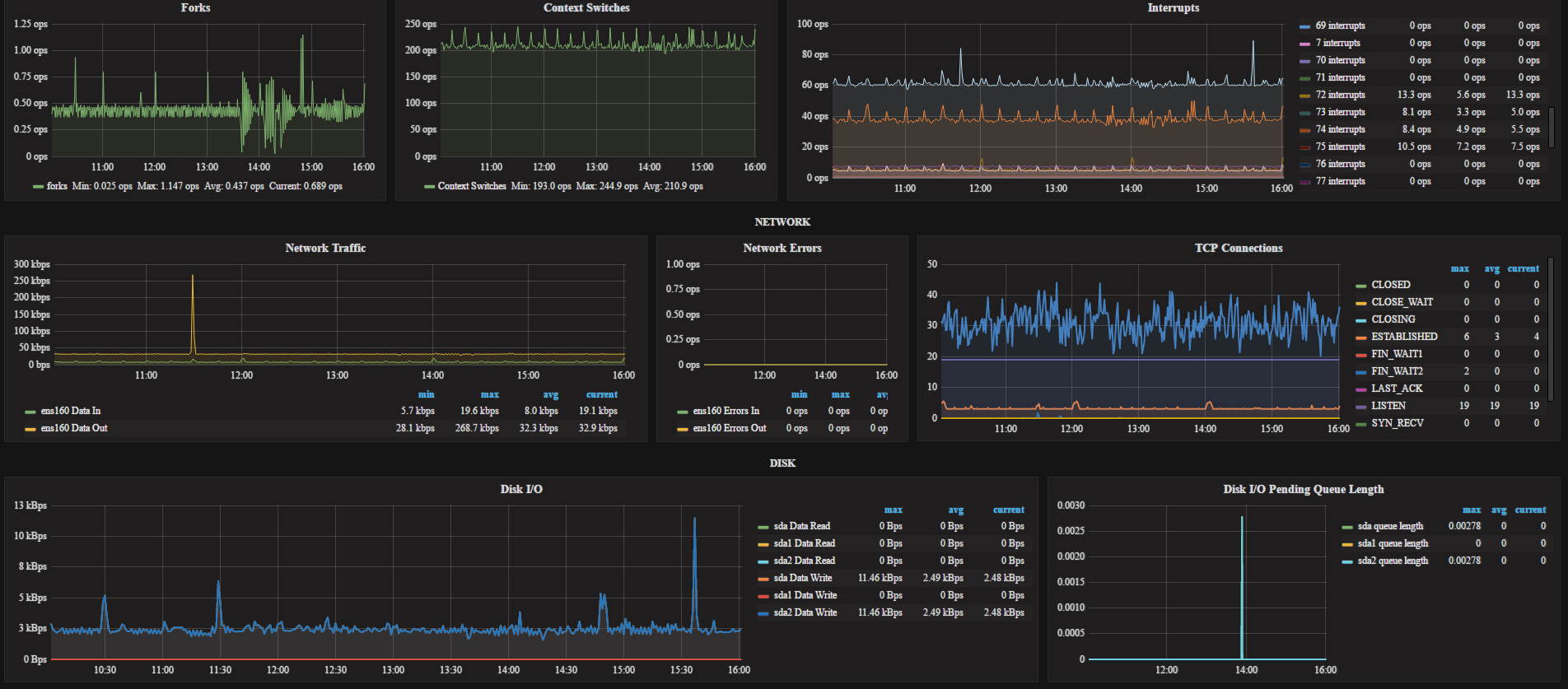This screenshot has width=1568, height=689.
Task: Toggle the CLOSE_WAIT connections series
Action: [1402, 302]
